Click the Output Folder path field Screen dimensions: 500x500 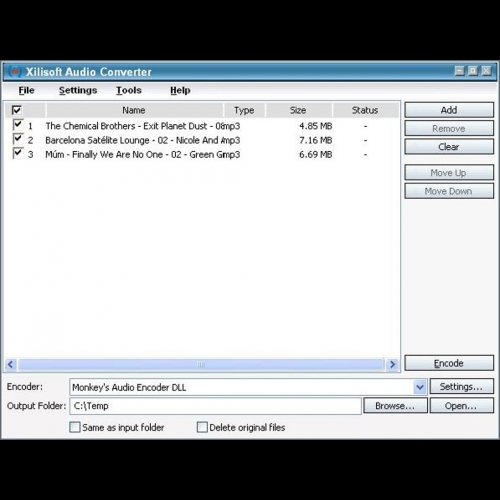(215, 406)
